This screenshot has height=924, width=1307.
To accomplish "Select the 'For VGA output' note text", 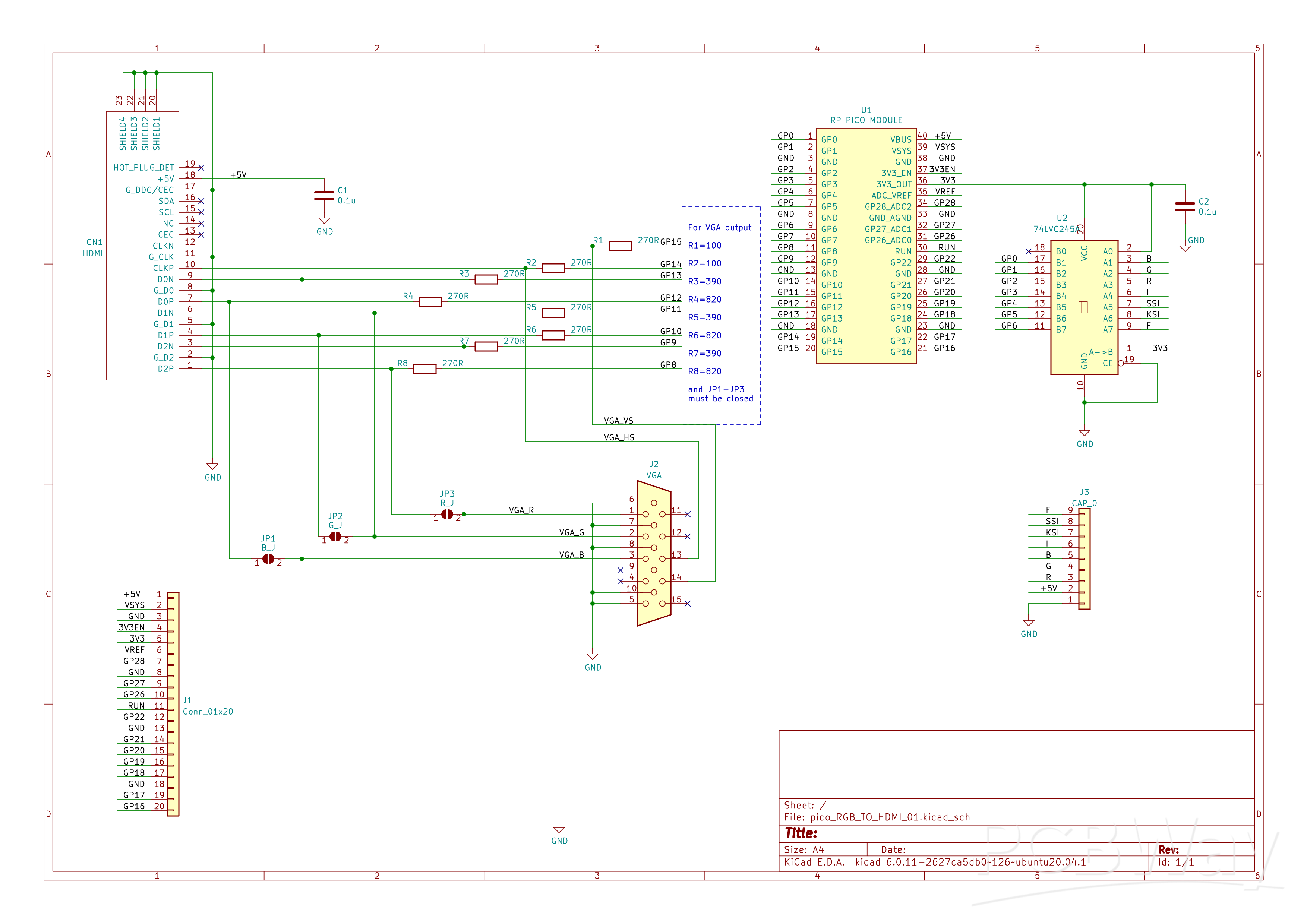I will click(720, 228).
